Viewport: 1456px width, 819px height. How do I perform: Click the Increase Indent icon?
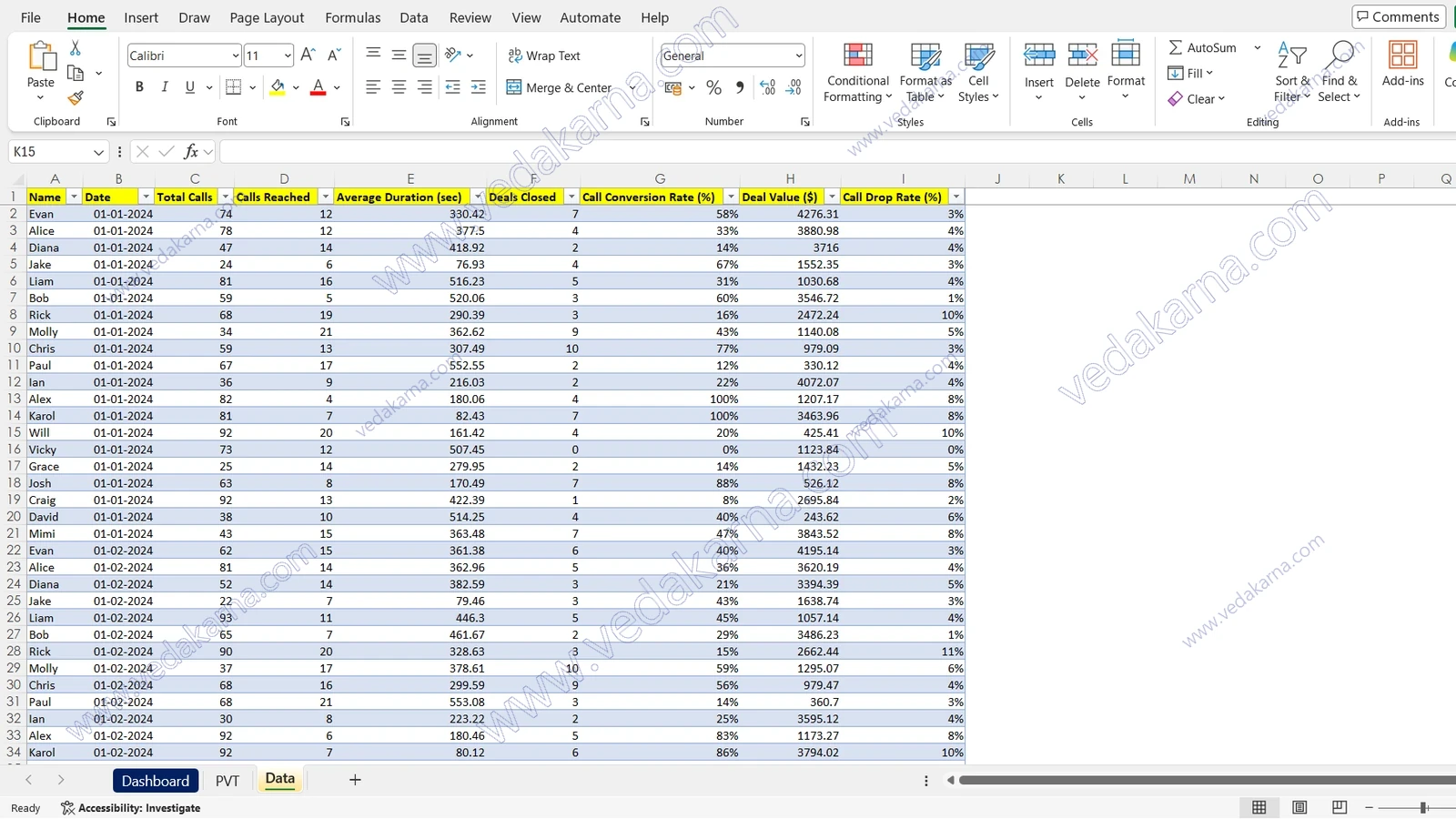478,87
